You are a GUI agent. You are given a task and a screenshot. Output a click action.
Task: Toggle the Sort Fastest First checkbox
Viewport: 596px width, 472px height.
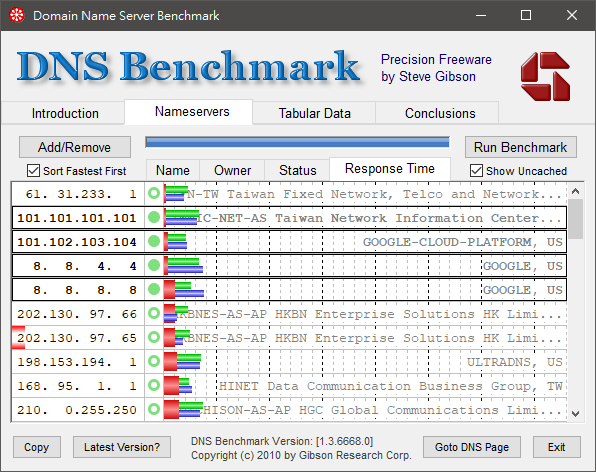[x=33, y=171]
